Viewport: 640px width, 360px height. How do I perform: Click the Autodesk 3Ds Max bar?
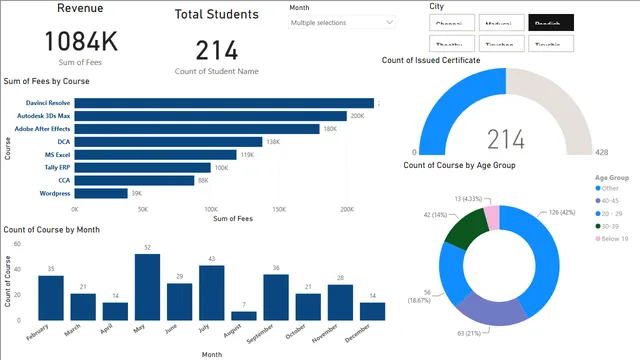pyautogui.click(x=211, y=116)
